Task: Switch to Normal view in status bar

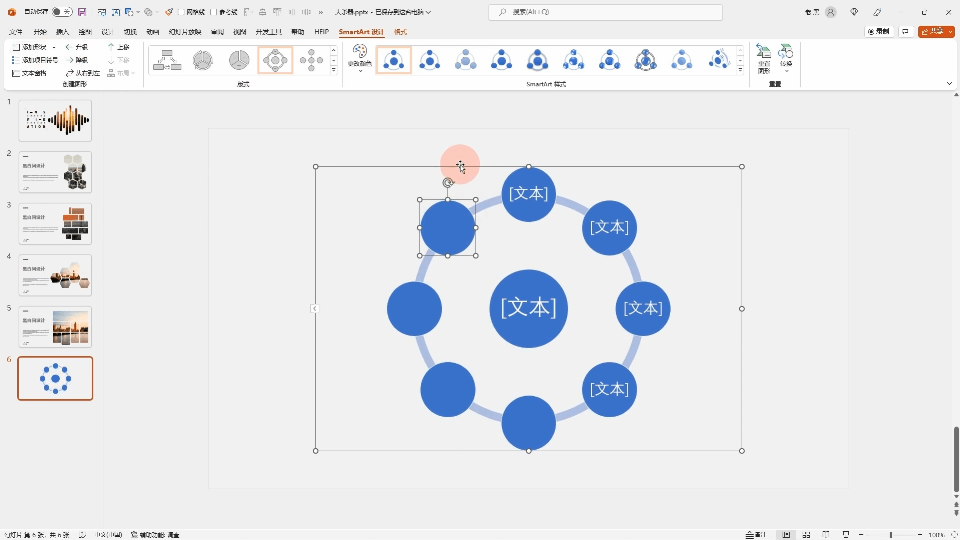Action: tap(786, 534)
